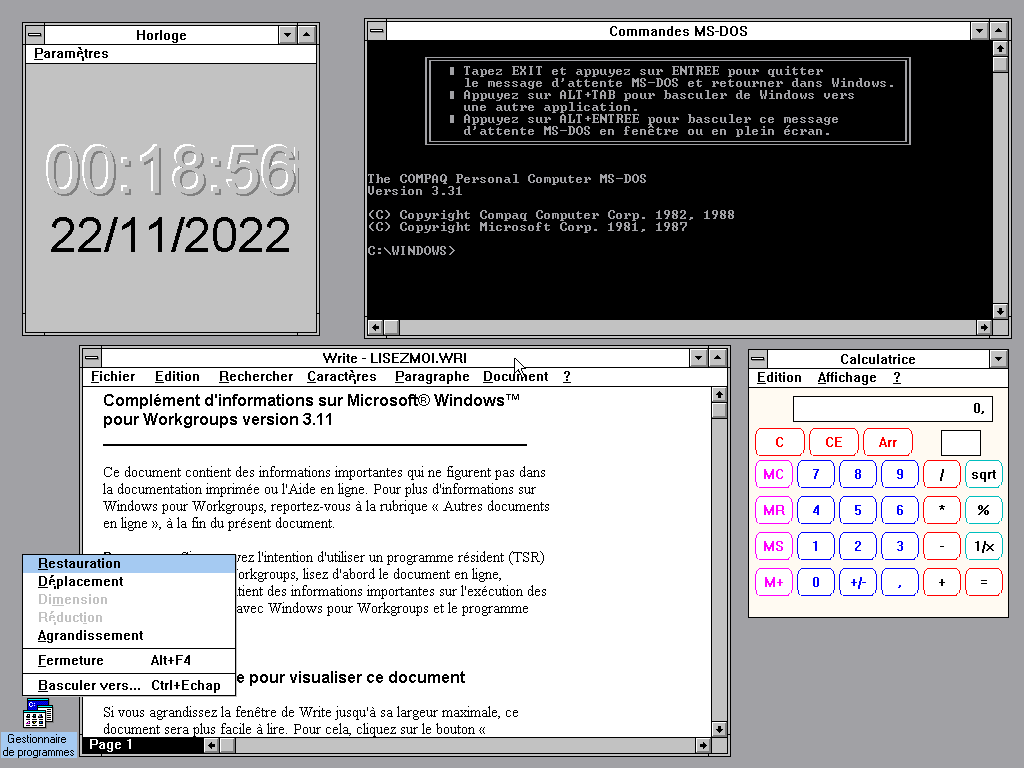Expand the Caractères menu in Write

[x=341, y=376]
